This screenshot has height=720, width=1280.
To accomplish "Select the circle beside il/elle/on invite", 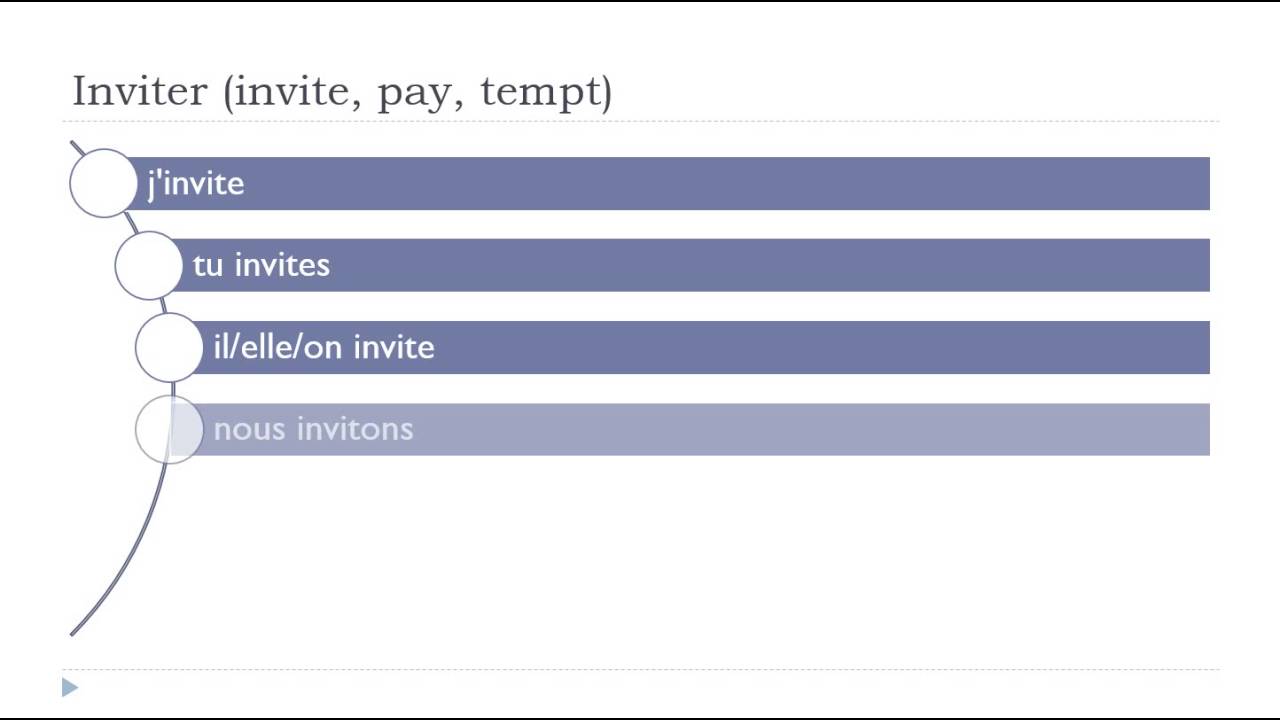I will 169,347.
